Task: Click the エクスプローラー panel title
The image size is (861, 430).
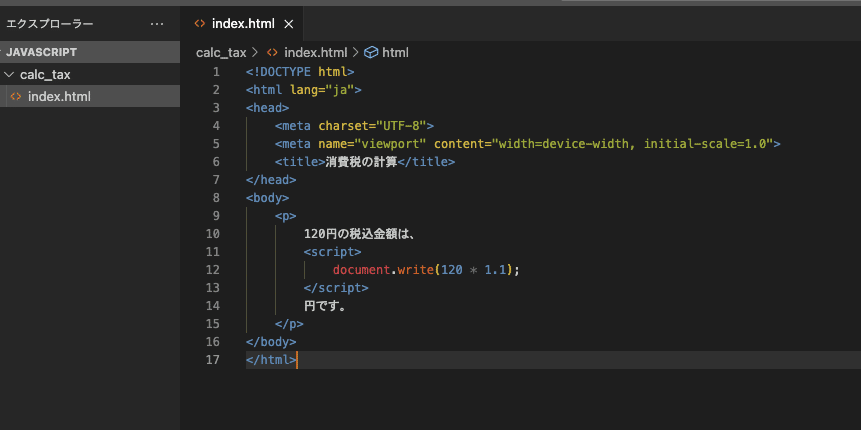Action: (50, 23)
